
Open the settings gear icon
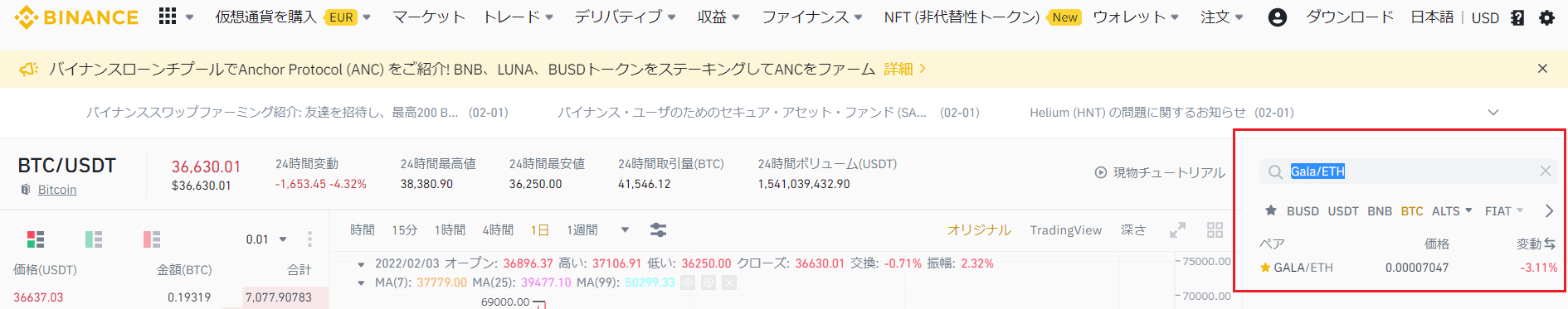[1546, 17]
